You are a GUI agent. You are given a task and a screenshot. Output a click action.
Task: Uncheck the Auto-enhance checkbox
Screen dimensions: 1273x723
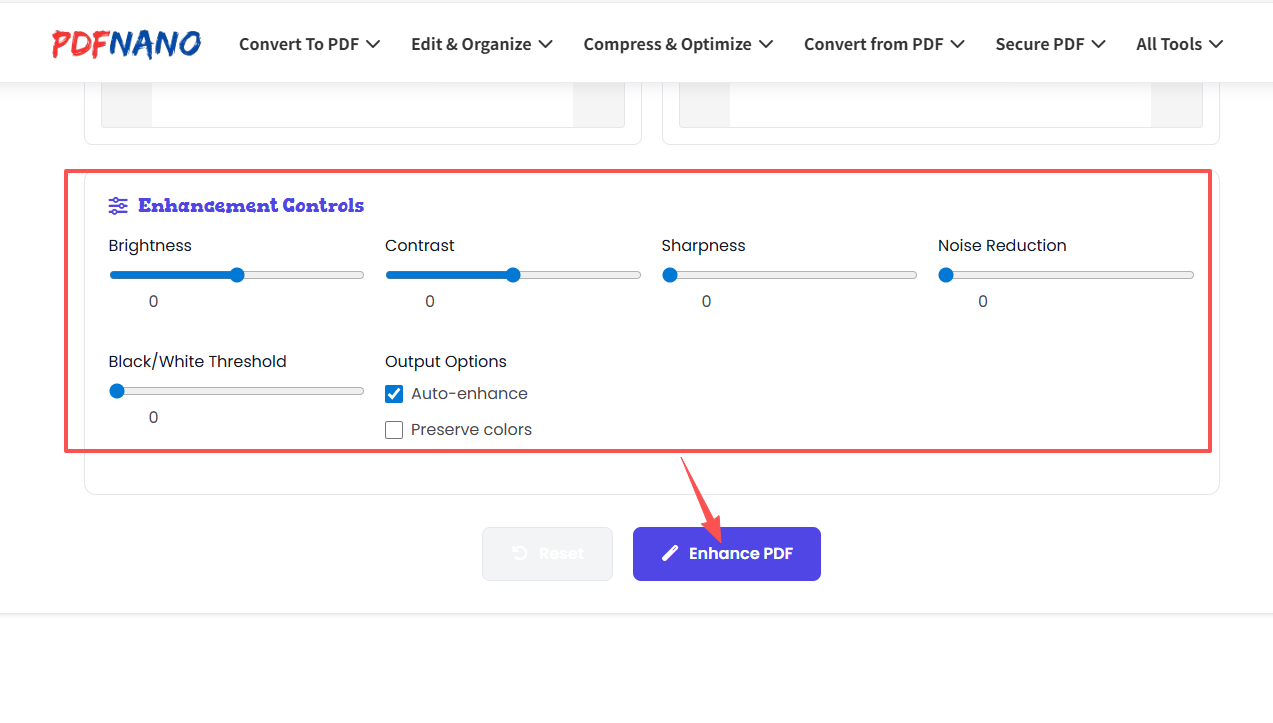pos(394,394)
